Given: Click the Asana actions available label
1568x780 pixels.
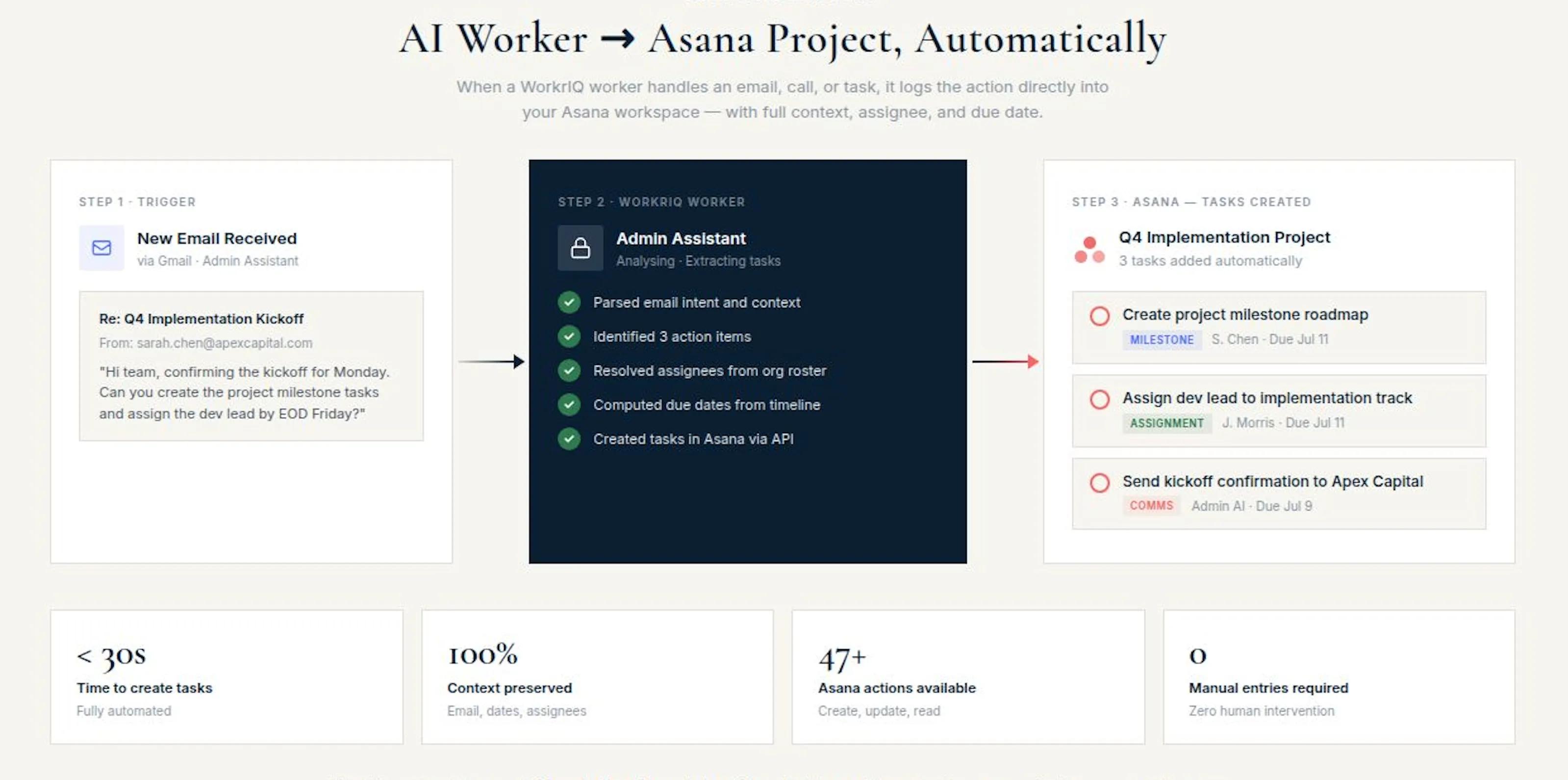Looking at the screenshot, I should [x=897, y=688].
